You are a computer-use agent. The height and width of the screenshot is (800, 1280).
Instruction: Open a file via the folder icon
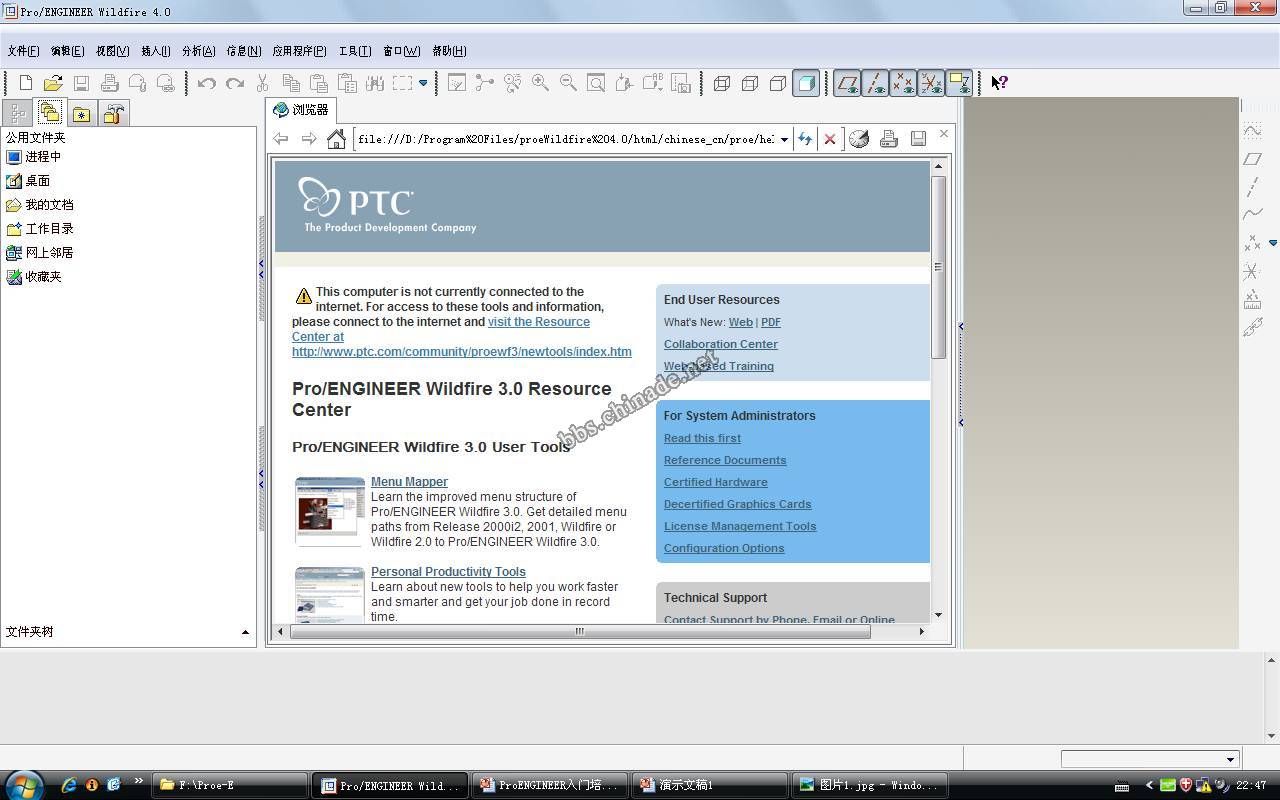(x=53, y=83)
